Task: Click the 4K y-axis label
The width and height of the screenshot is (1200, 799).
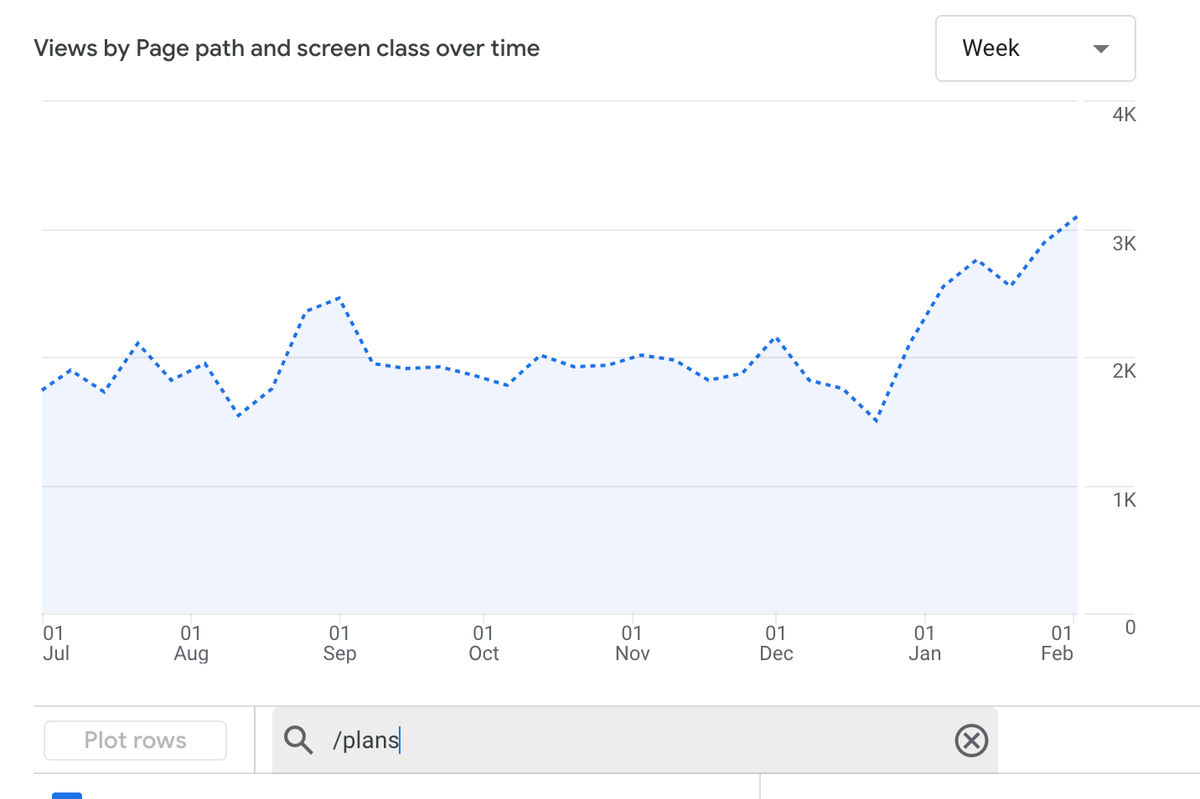Action: pos(1124,115)
